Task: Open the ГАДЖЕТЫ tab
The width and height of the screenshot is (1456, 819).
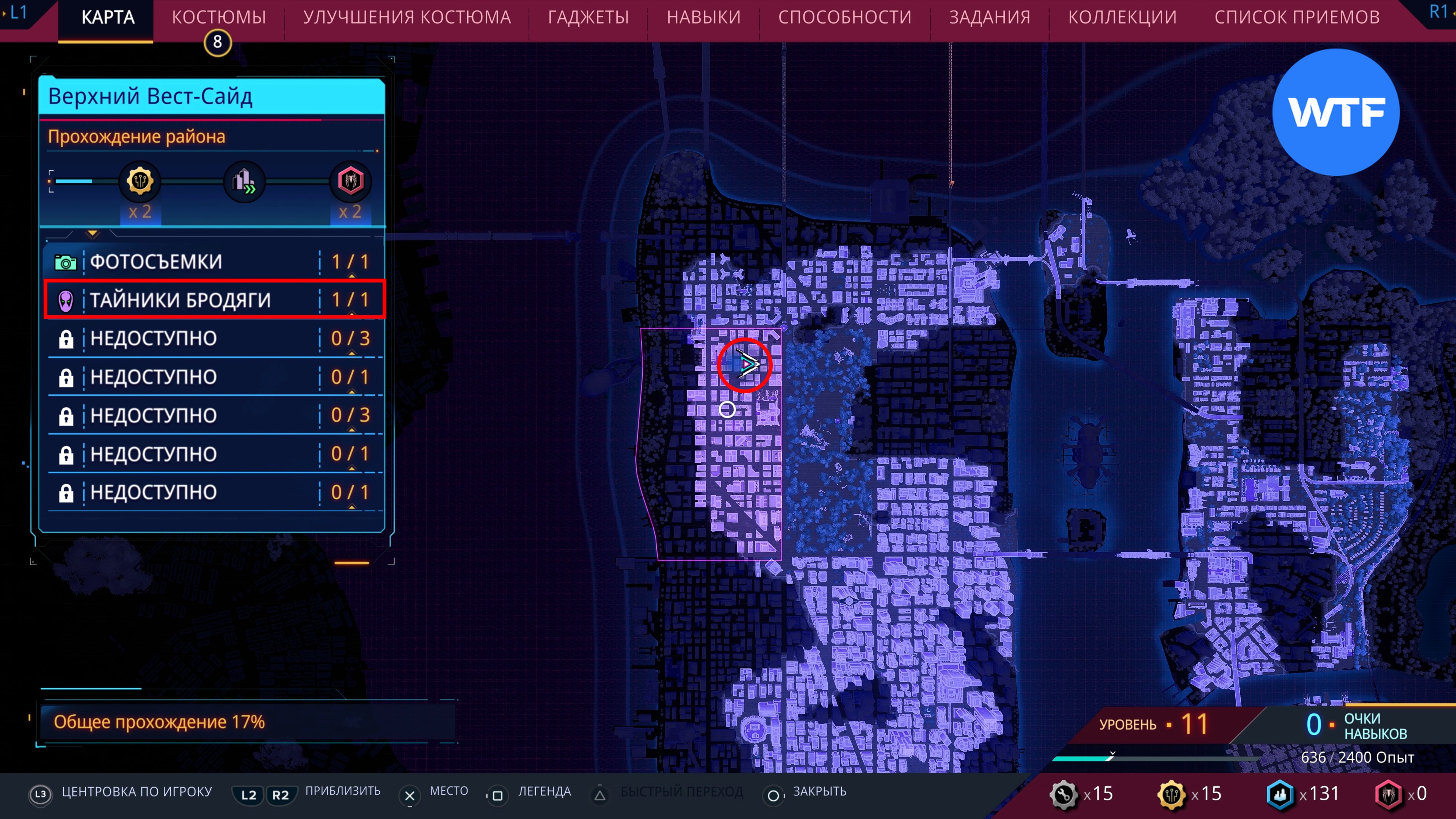Action: point(588,17)
